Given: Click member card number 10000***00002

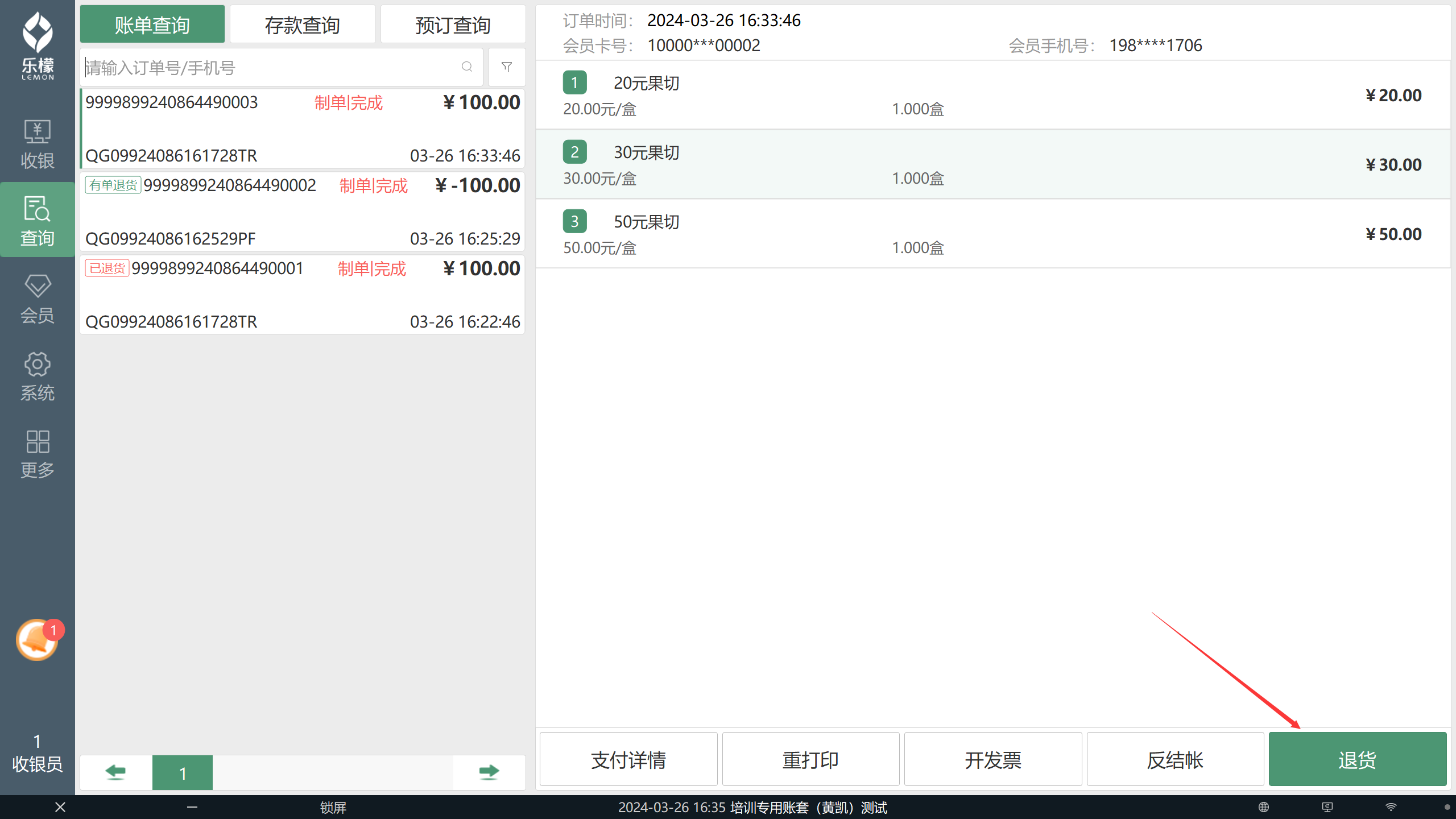Looking at the screenshot, I should click(x=704, y=45).
